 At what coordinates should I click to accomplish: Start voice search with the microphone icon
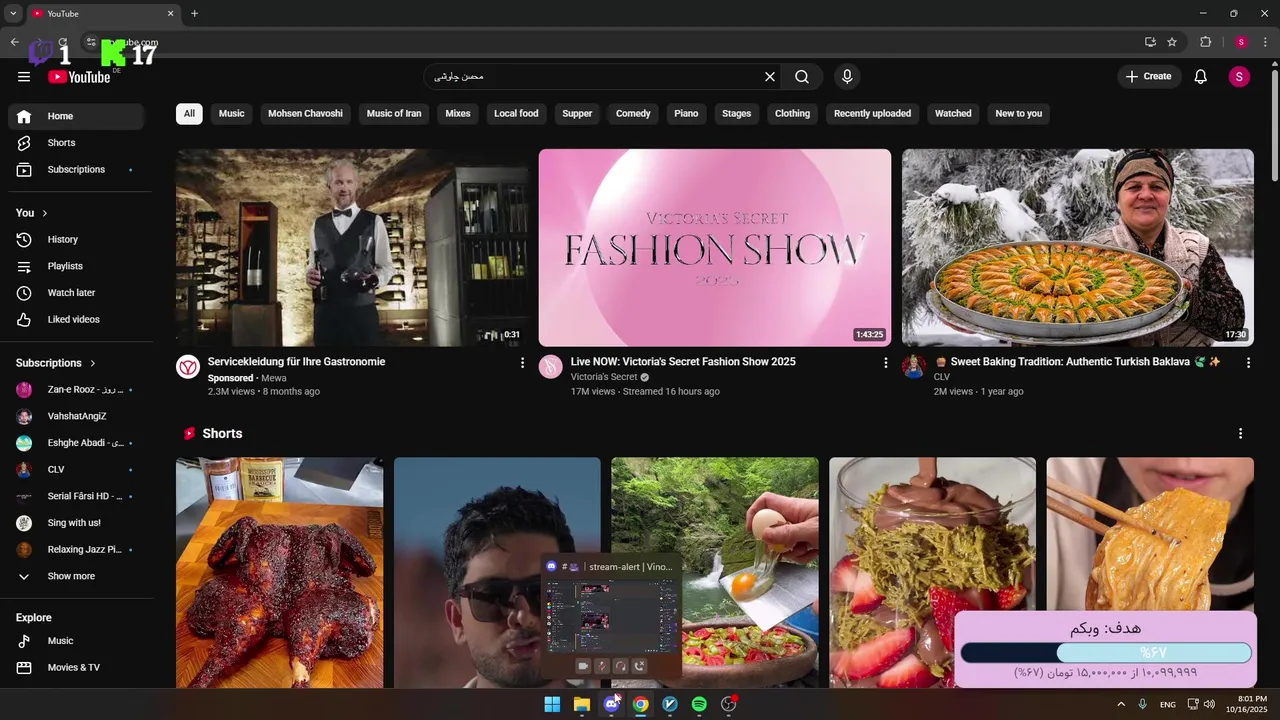point(847,77)
